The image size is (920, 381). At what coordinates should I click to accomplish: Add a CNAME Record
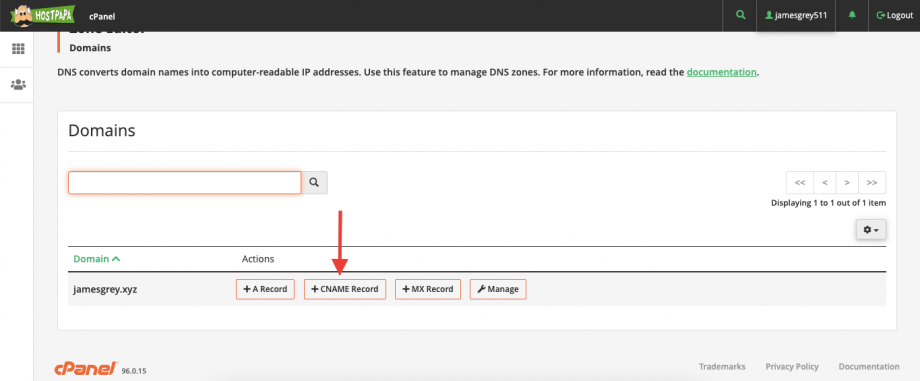345,289
